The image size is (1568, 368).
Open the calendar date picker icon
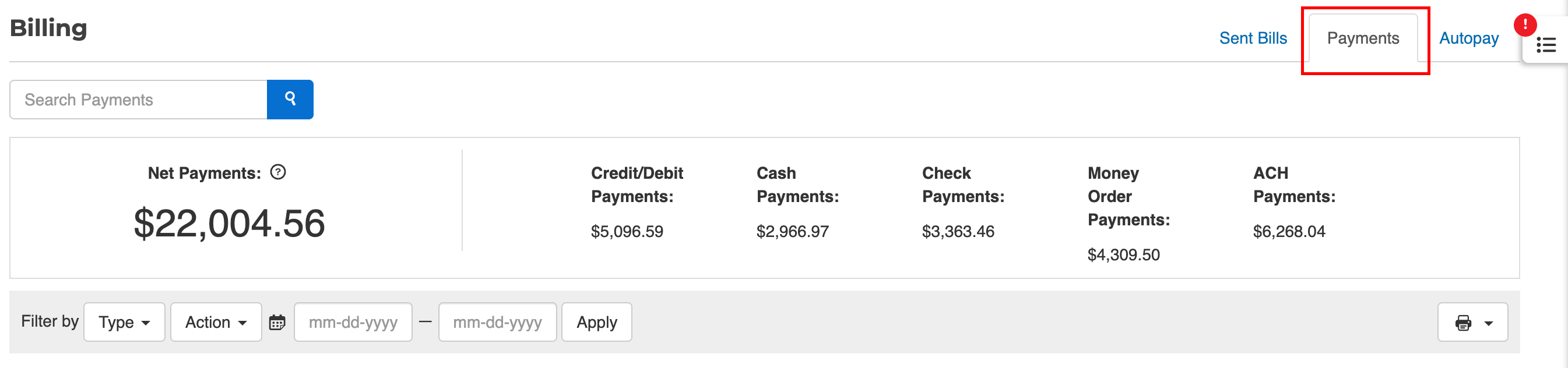click(277, 323)
